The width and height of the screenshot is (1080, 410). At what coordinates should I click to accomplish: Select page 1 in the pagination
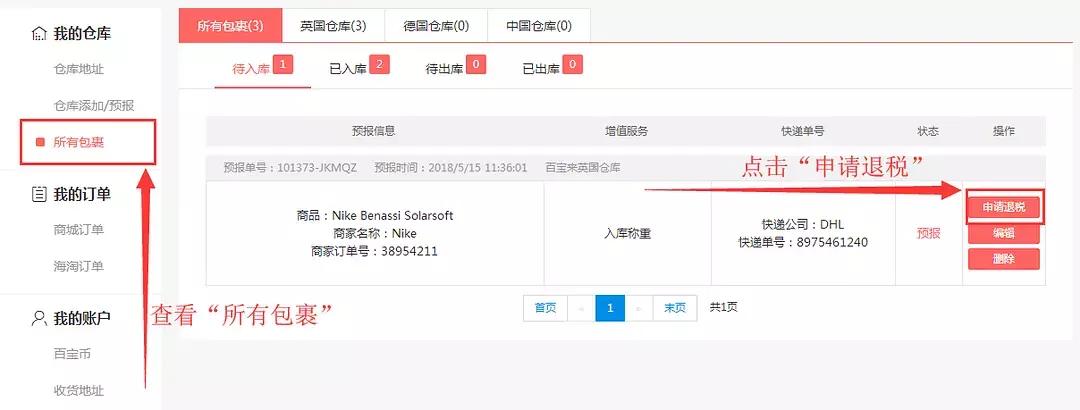tap(610, 308)
